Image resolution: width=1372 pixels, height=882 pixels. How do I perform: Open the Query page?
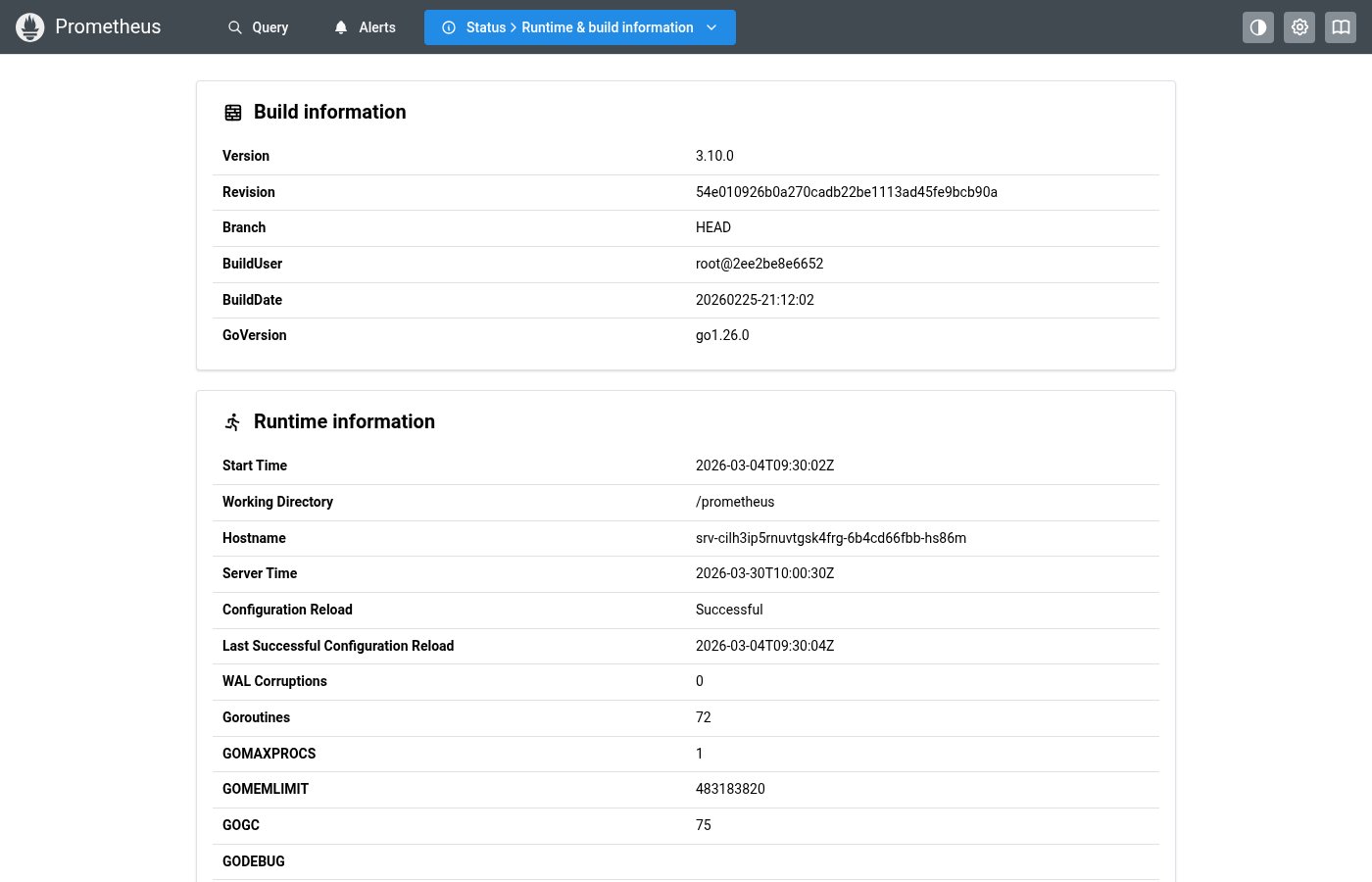tap(258, 27)
